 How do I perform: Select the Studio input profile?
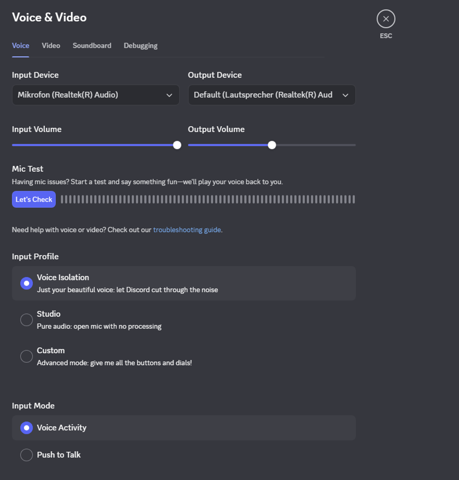(184, 320)
